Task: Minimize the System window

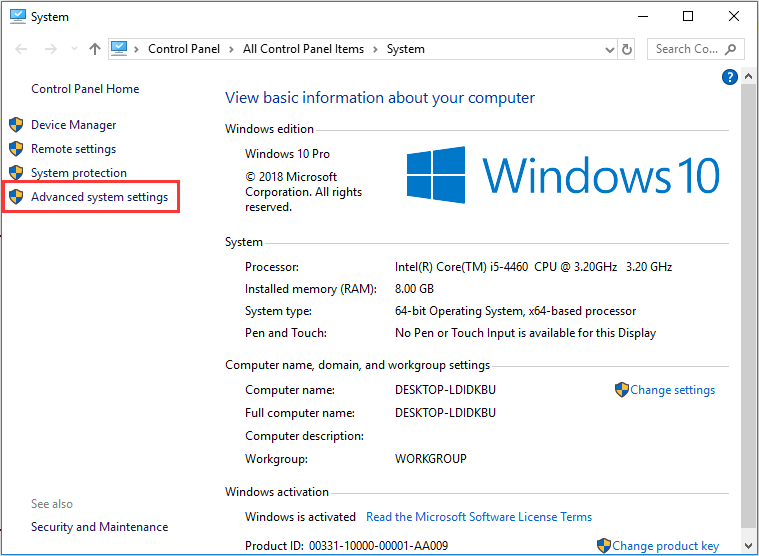Action: [x=643, y=16]
